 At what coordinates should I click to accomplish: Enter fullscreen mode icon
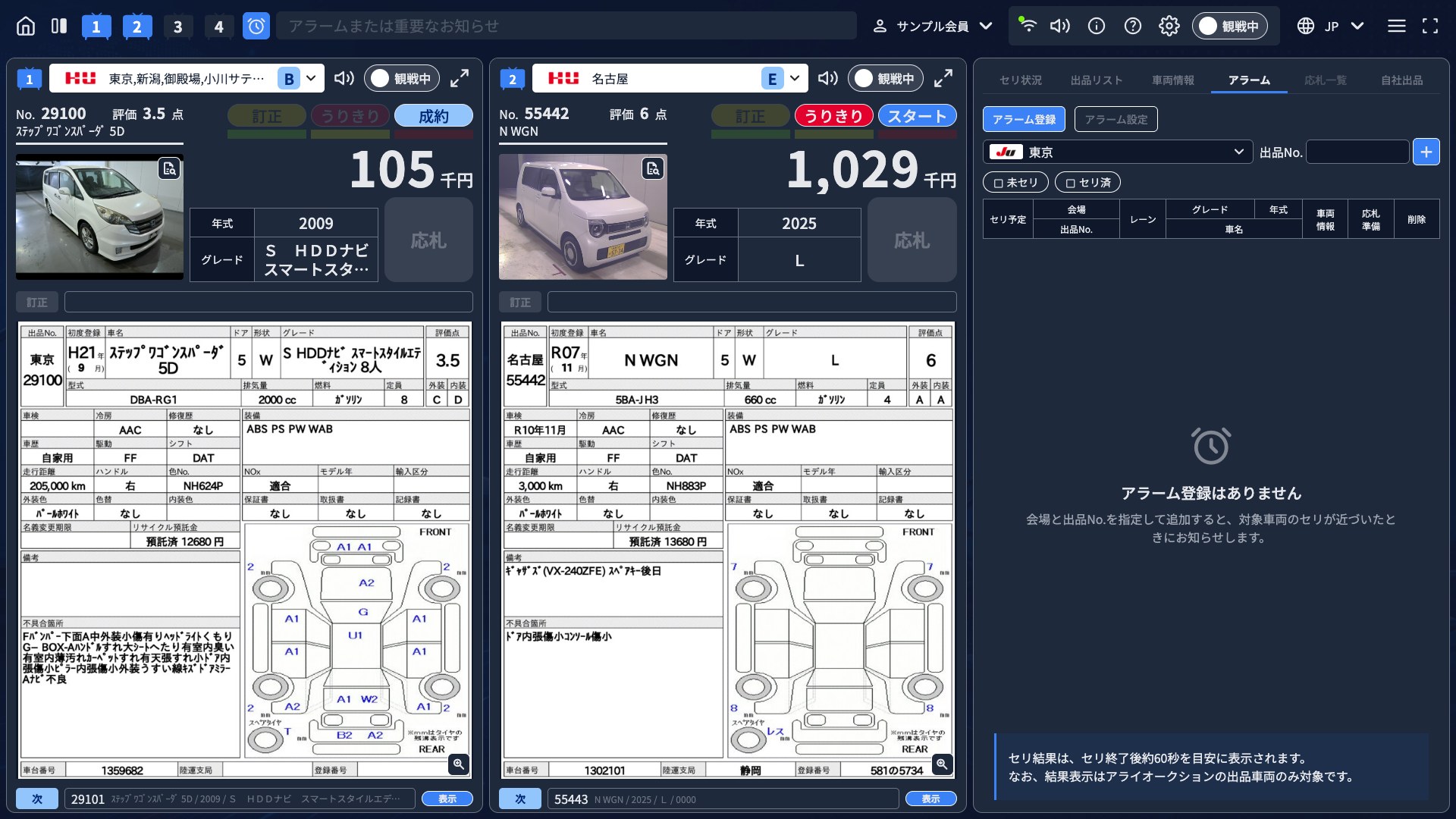(1430, 26)
